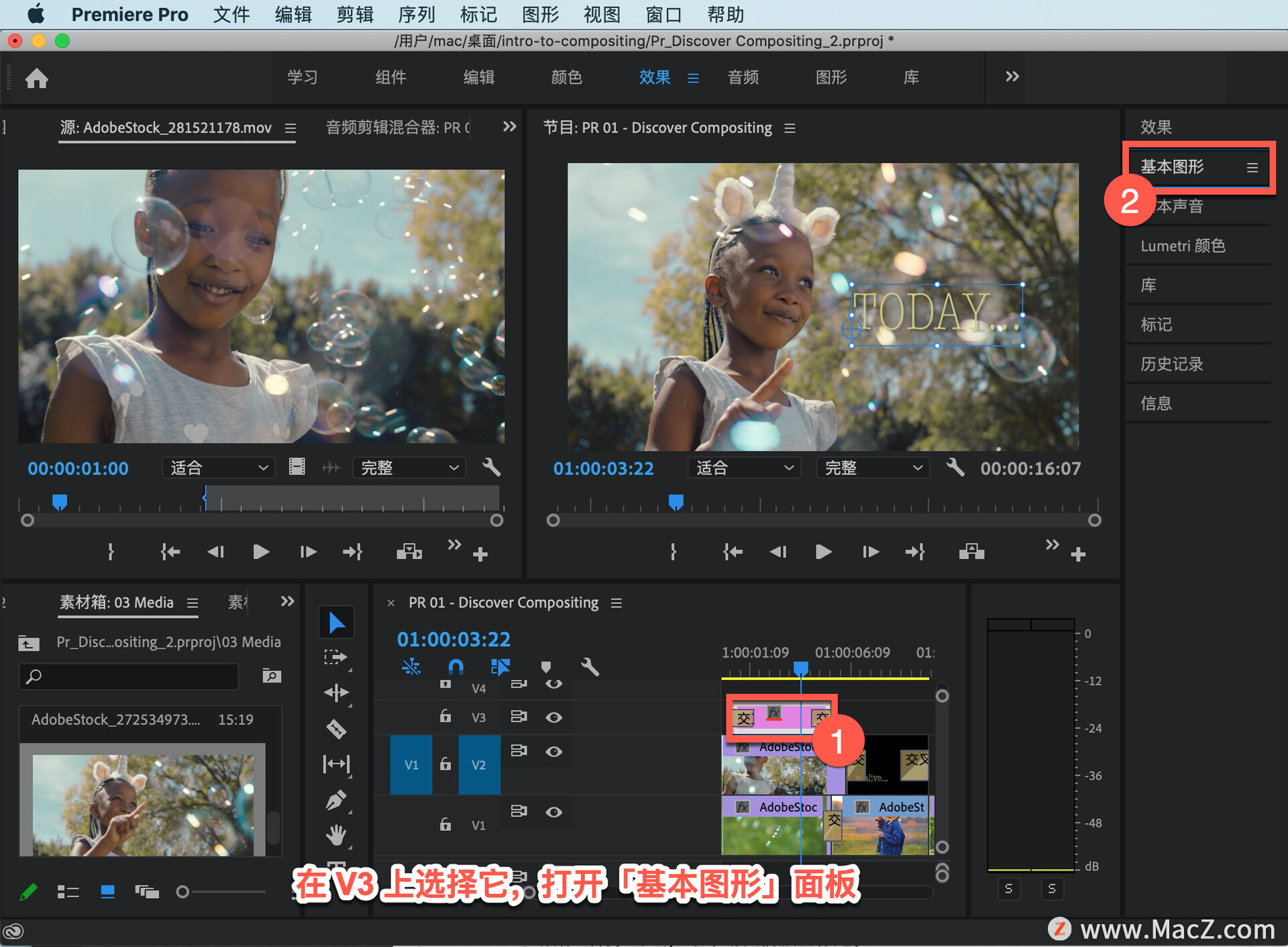Open the 序列 menu in menu bar
Screen dimensions: 1288x947
(417, 14)
